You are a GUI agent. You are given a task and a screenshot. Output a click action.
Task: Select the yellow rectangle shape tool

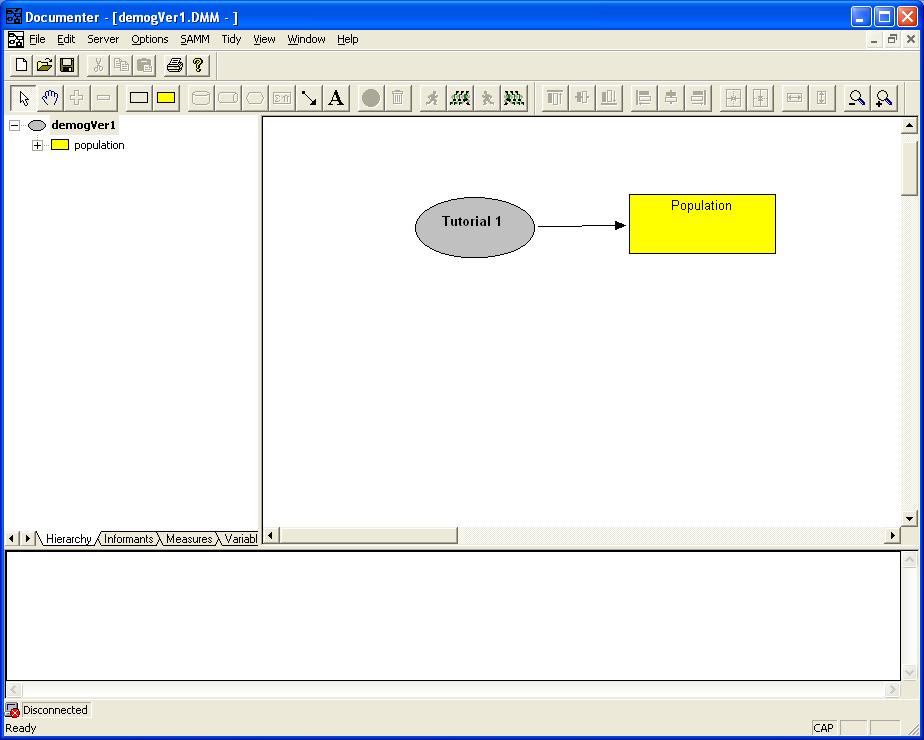[166, 98]
